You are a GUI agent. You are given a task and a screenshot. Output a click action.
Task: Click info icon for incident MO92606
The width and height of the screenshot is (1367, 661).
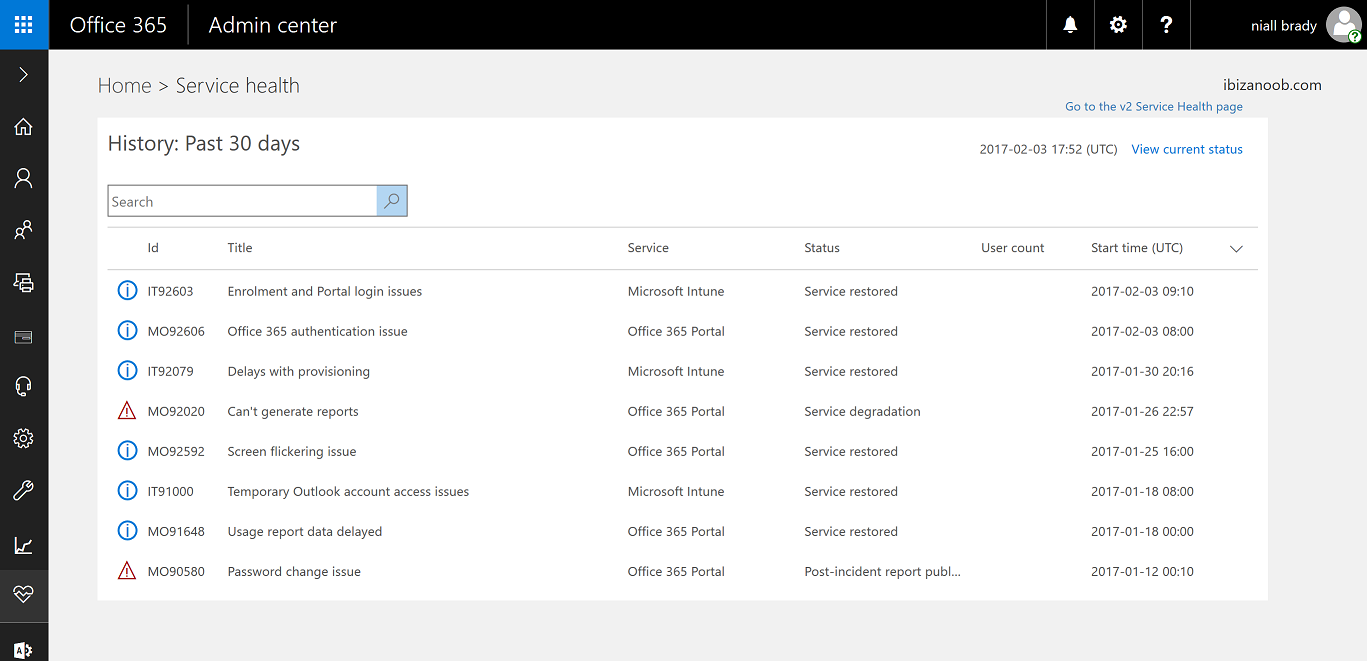(127, 331)
